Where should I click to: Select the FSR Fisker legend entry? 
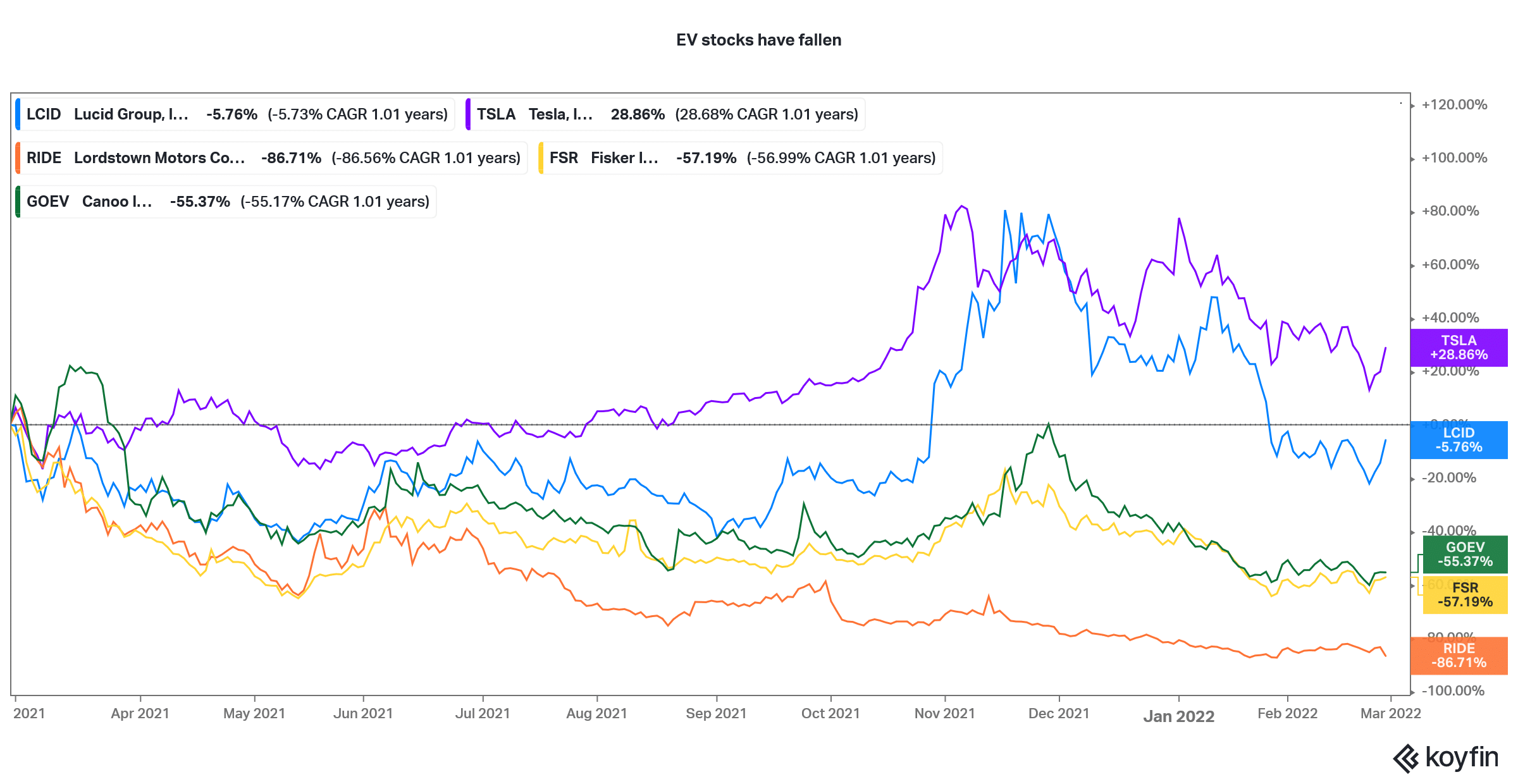coord(741,158)
